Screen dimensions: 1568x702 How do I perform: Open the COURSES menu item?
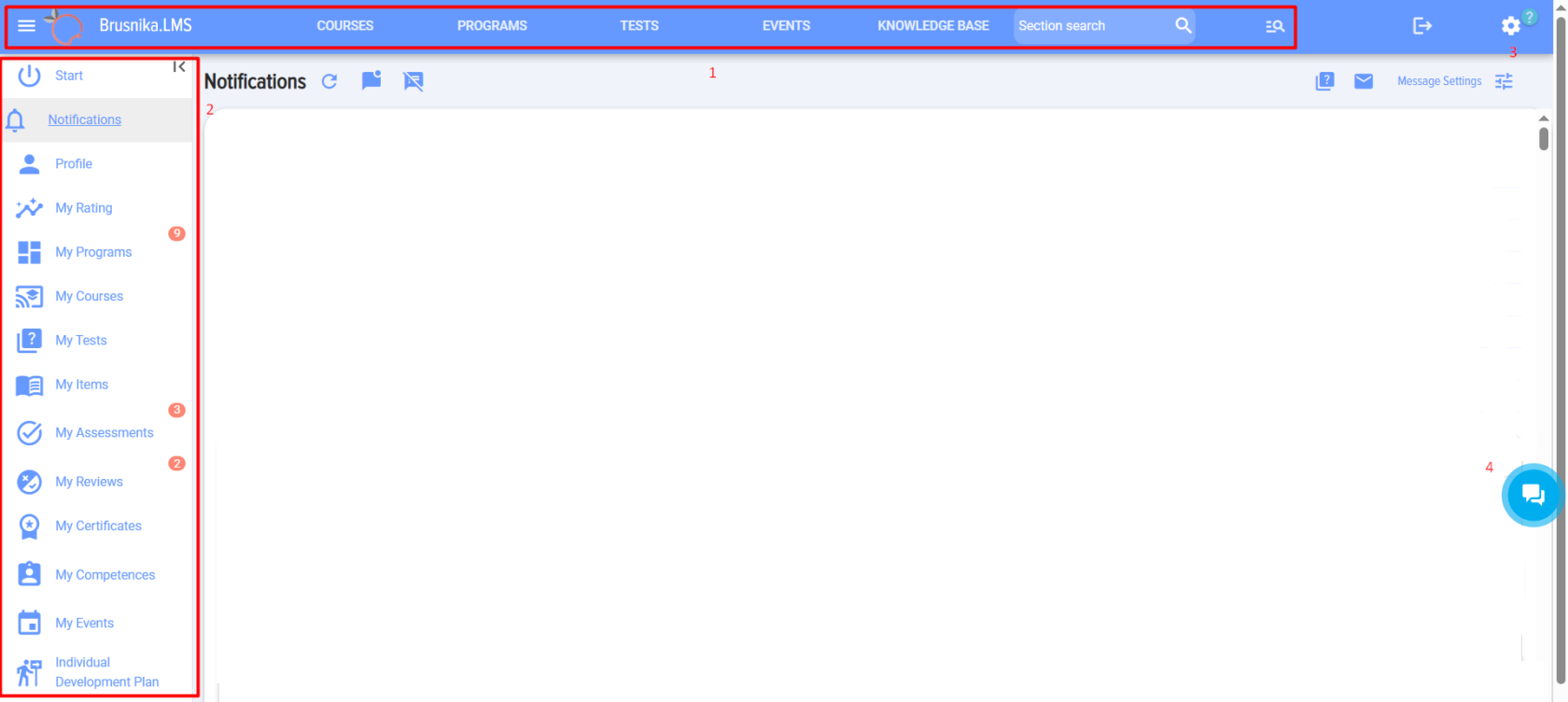tap(345, 26)
